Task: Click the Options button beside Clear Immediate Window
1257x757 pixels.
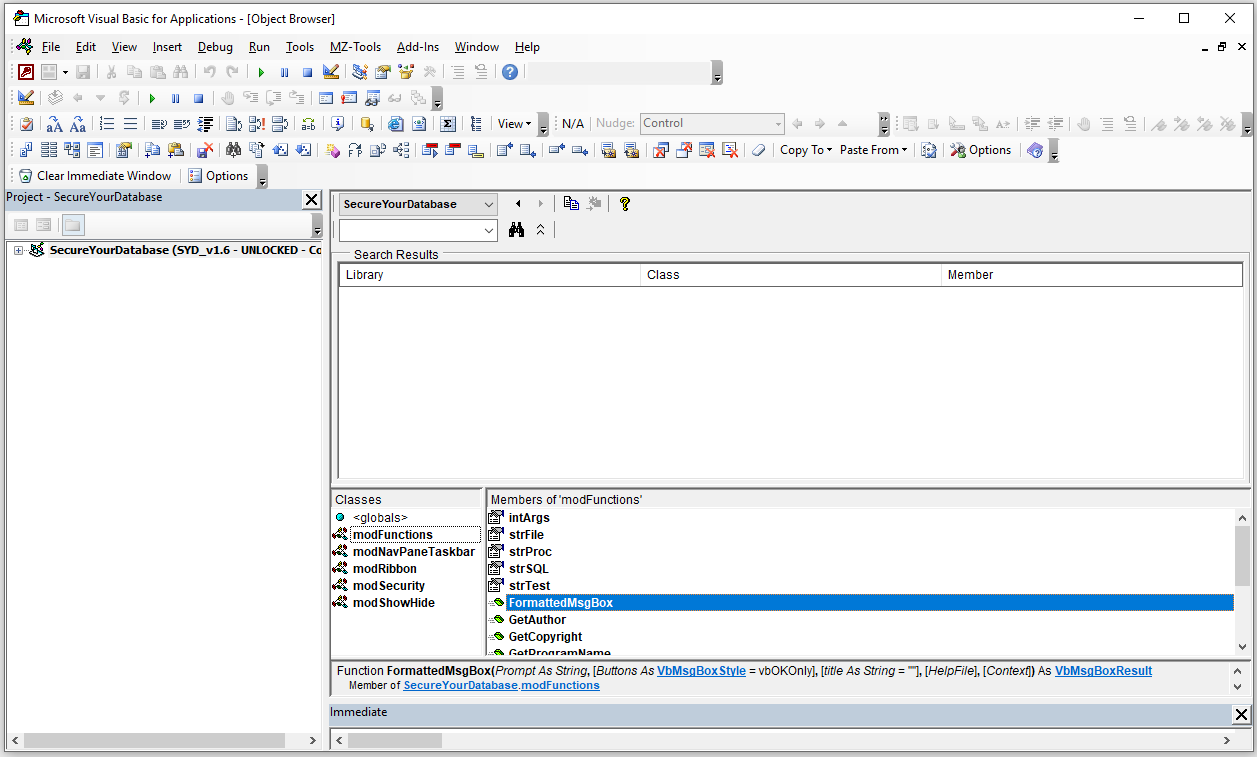Action: [x=218, y=176]
